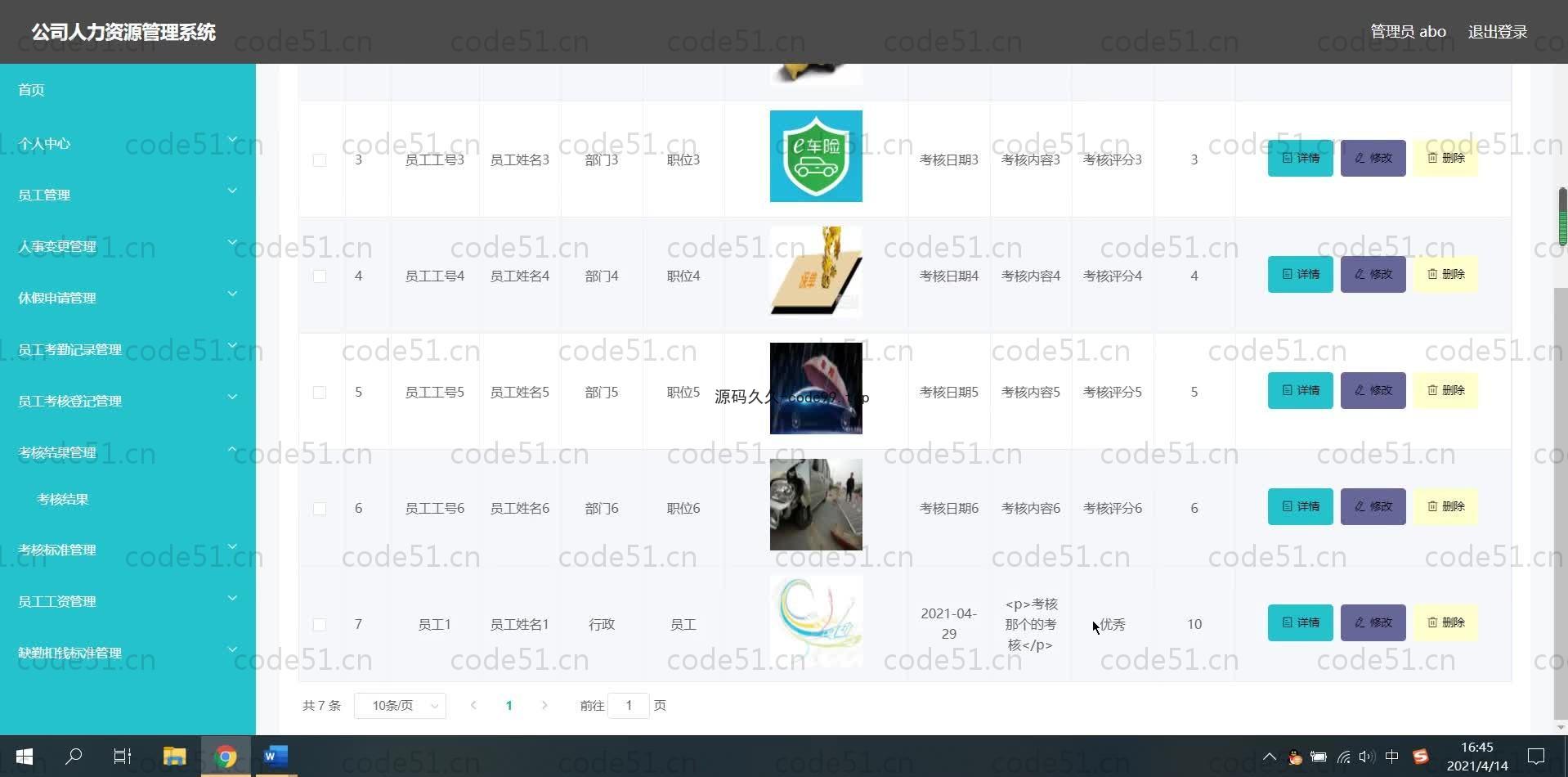Select the checkbox for row 5

coord(320,393)
